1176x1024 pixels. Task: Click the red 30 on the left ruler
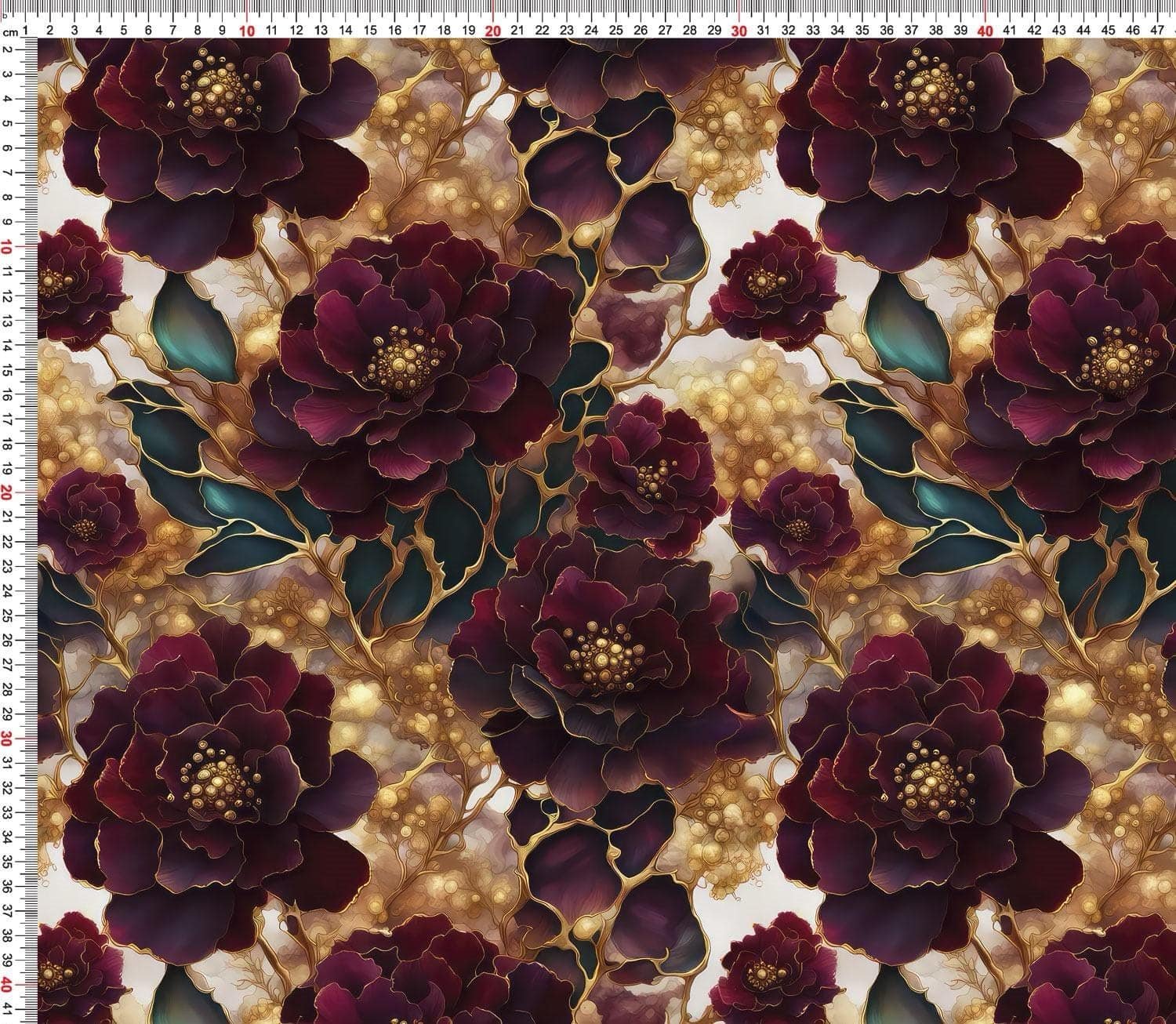[x=7, y=739]
